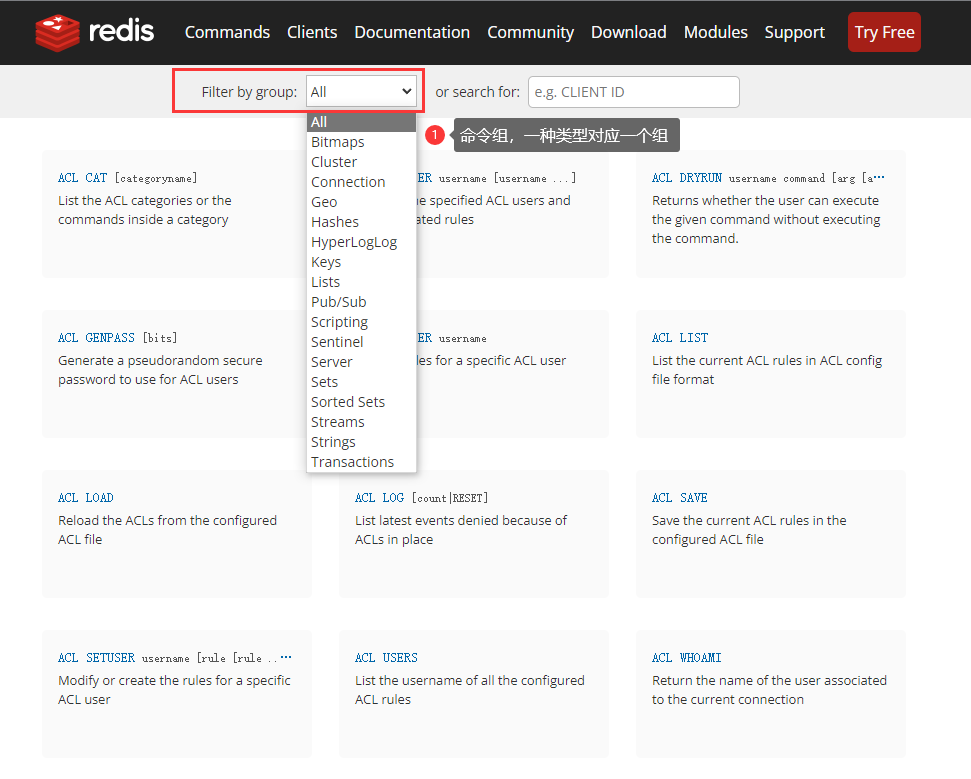
Task: Choose Server from the group options
Action: [362, 362]
